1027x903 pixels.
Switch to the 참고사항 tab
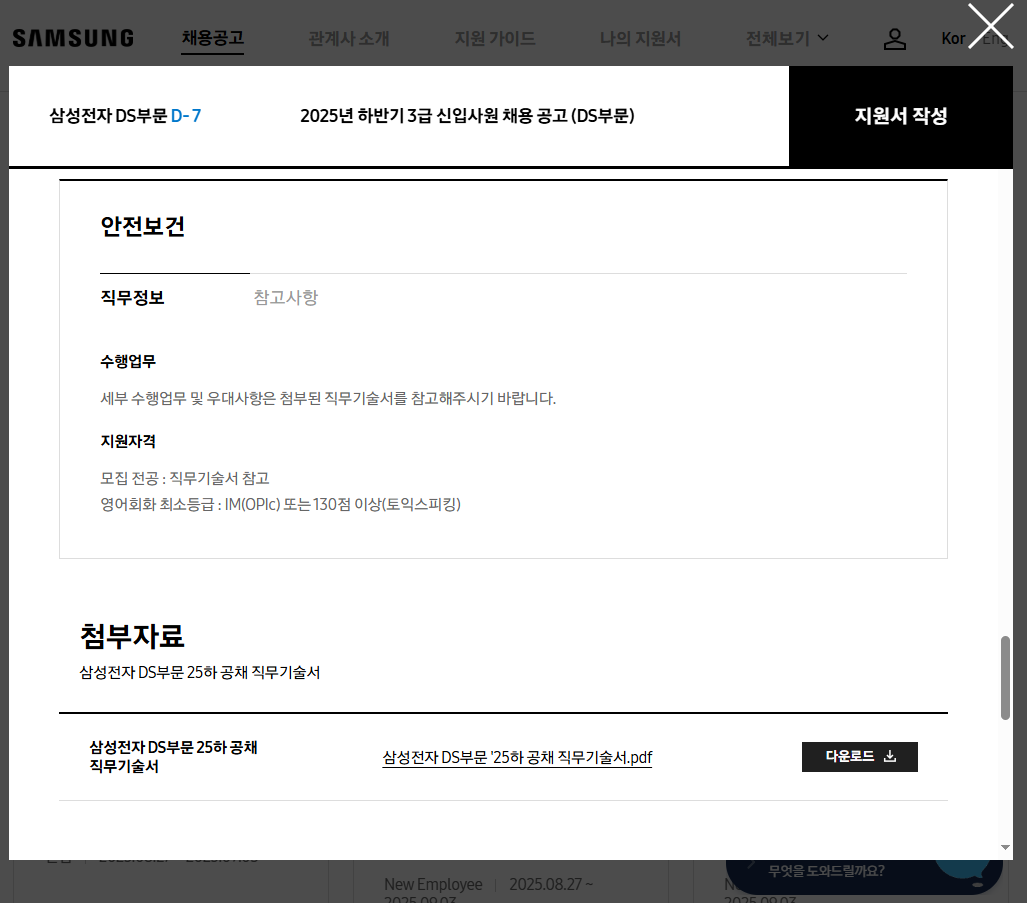click(286, 298)
